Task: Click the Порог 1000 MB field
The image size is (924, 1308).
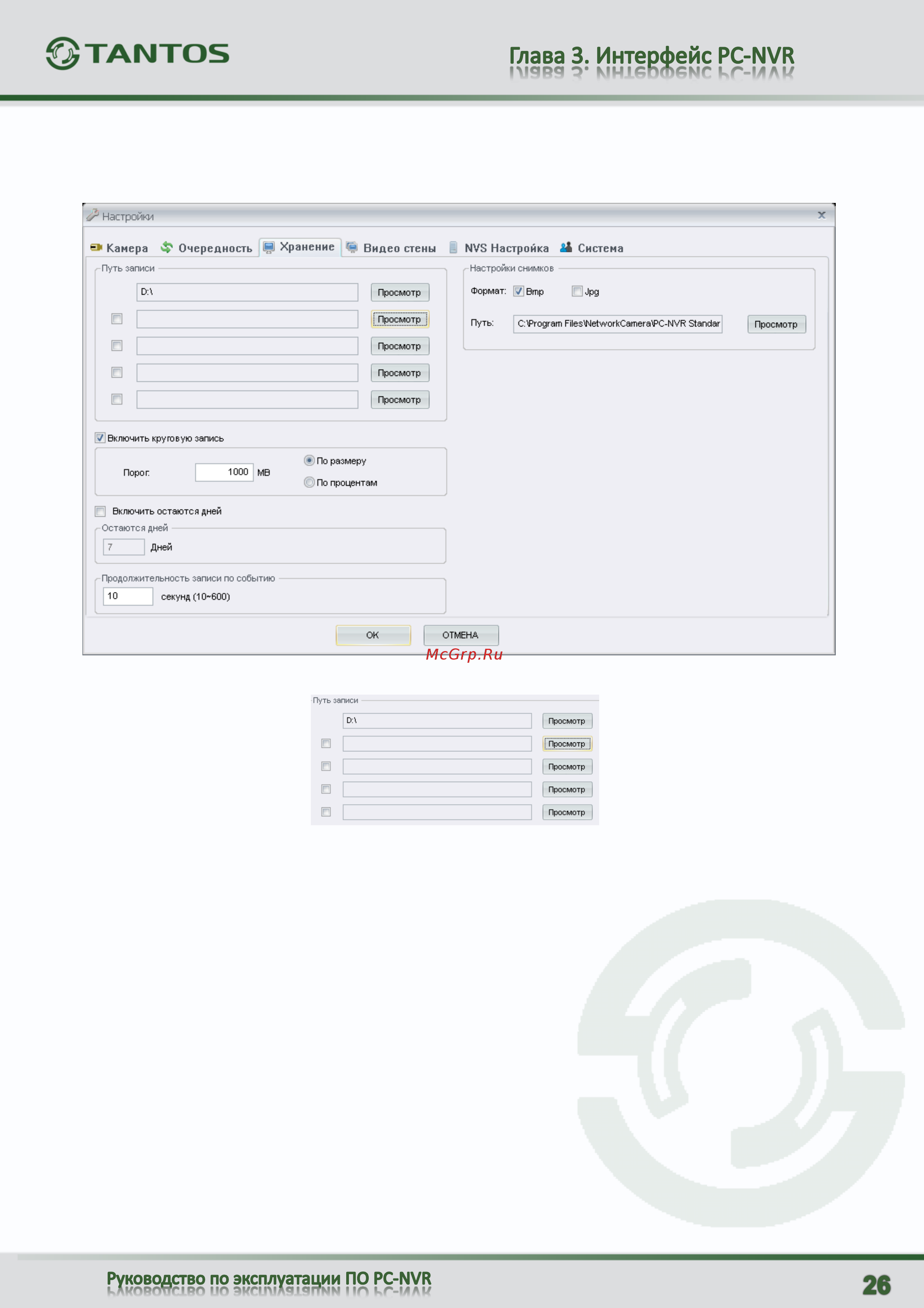Action: coord(224,472)
